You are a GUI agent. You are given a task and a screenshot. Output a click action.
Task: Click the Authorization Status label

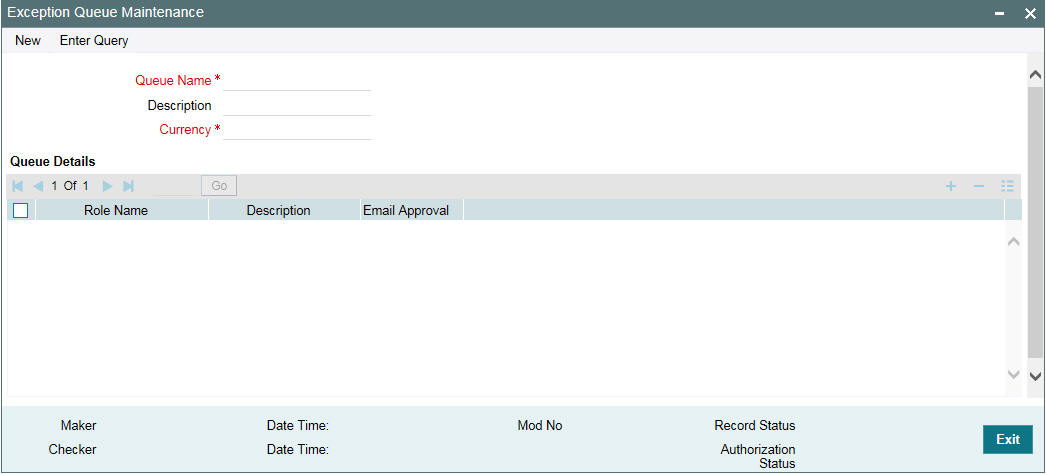pyautogui.click(x=758, y=456)
